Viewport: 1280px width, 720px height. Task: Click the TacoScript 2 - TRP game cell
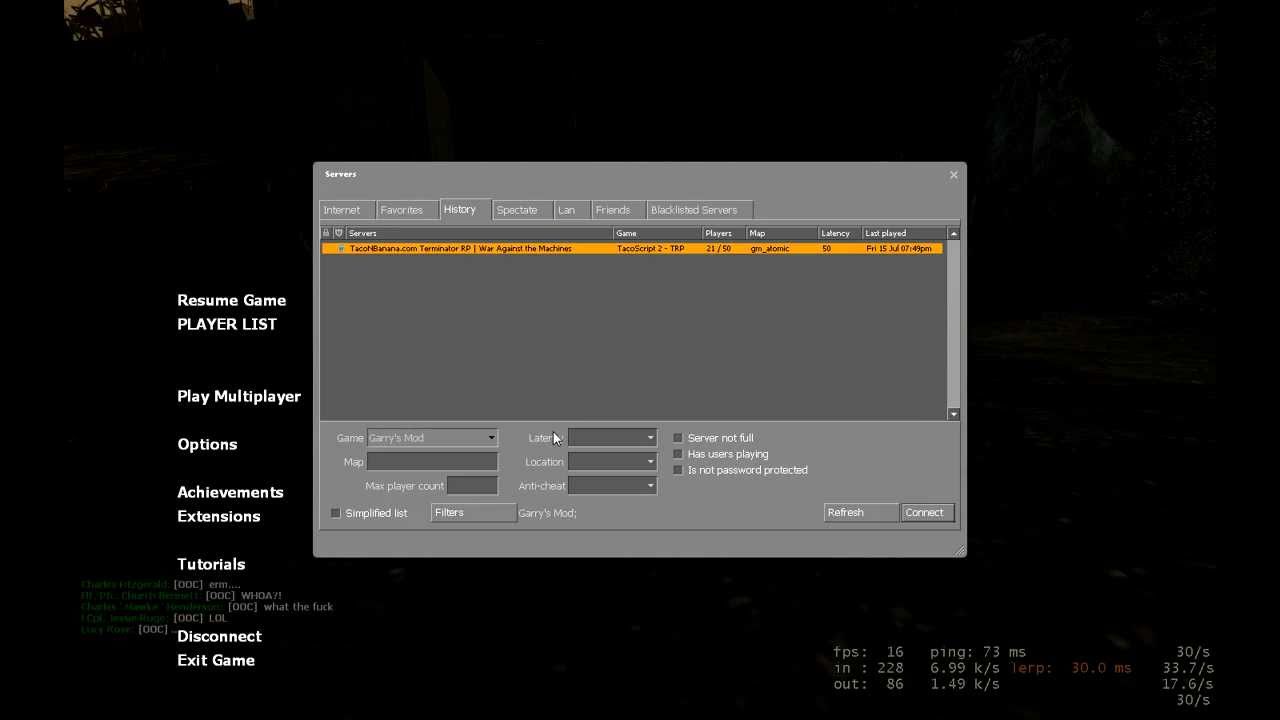coord(651,248)
